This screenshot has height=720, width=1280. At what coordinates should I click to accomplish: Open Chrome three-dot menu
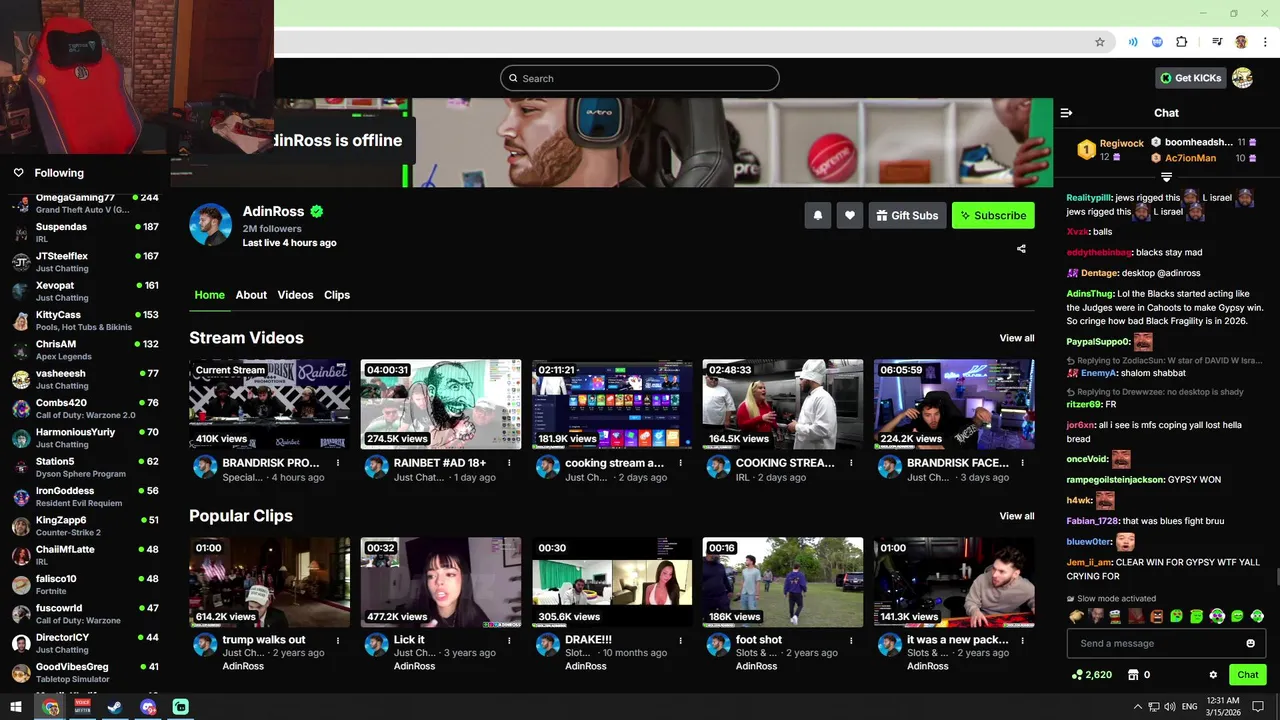[x=1266, y=42]
